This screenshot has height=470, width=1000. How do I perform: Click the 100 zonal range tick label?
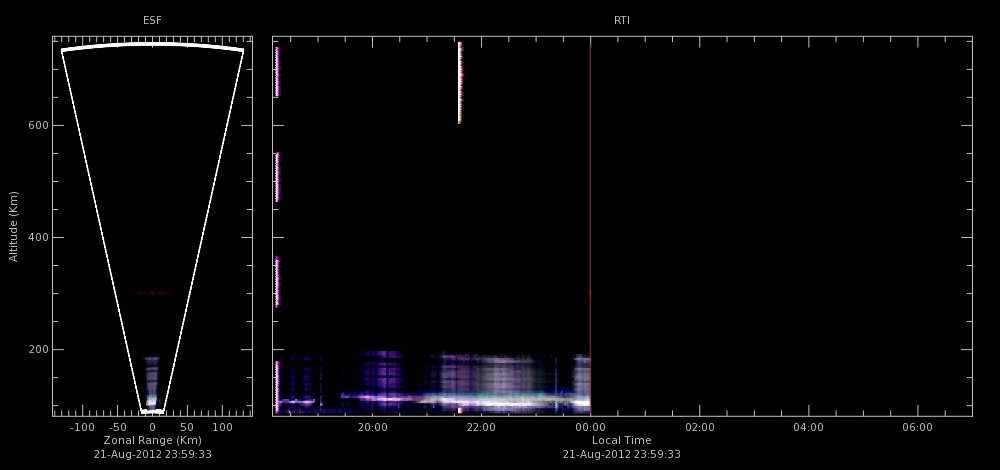point(221,427)
